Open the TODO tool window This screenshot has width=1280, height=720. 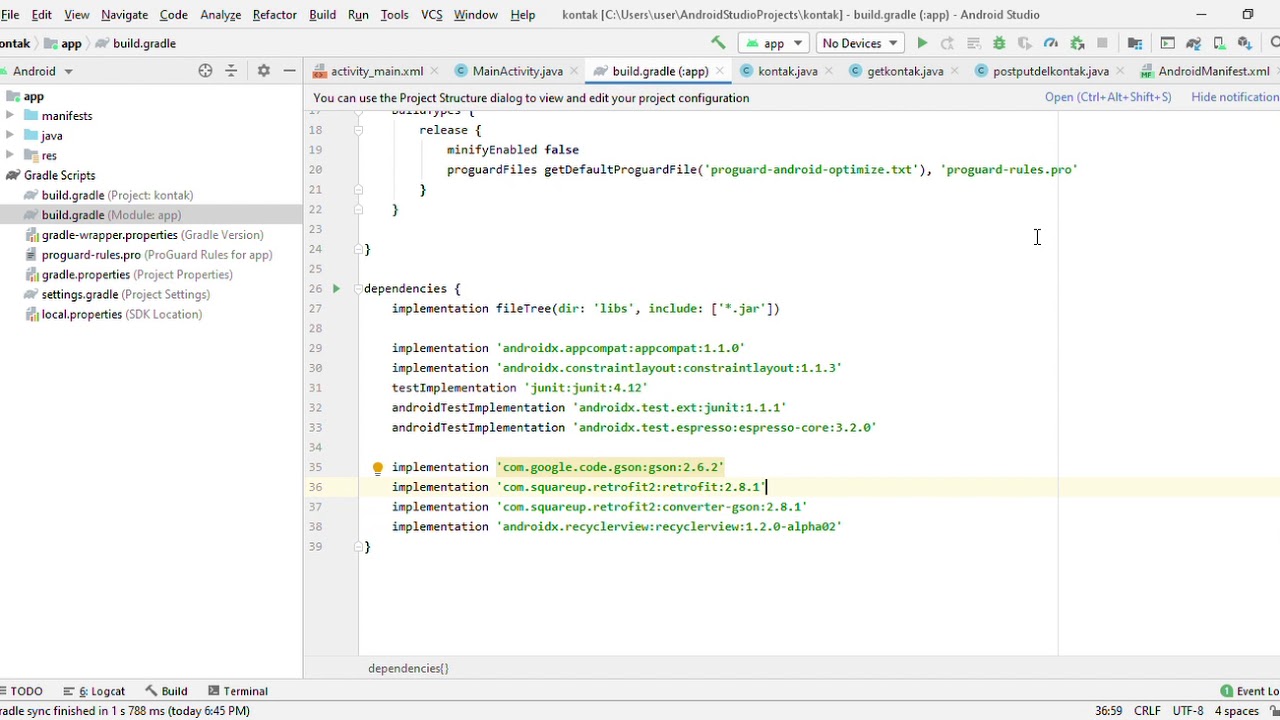coord(22,691)
